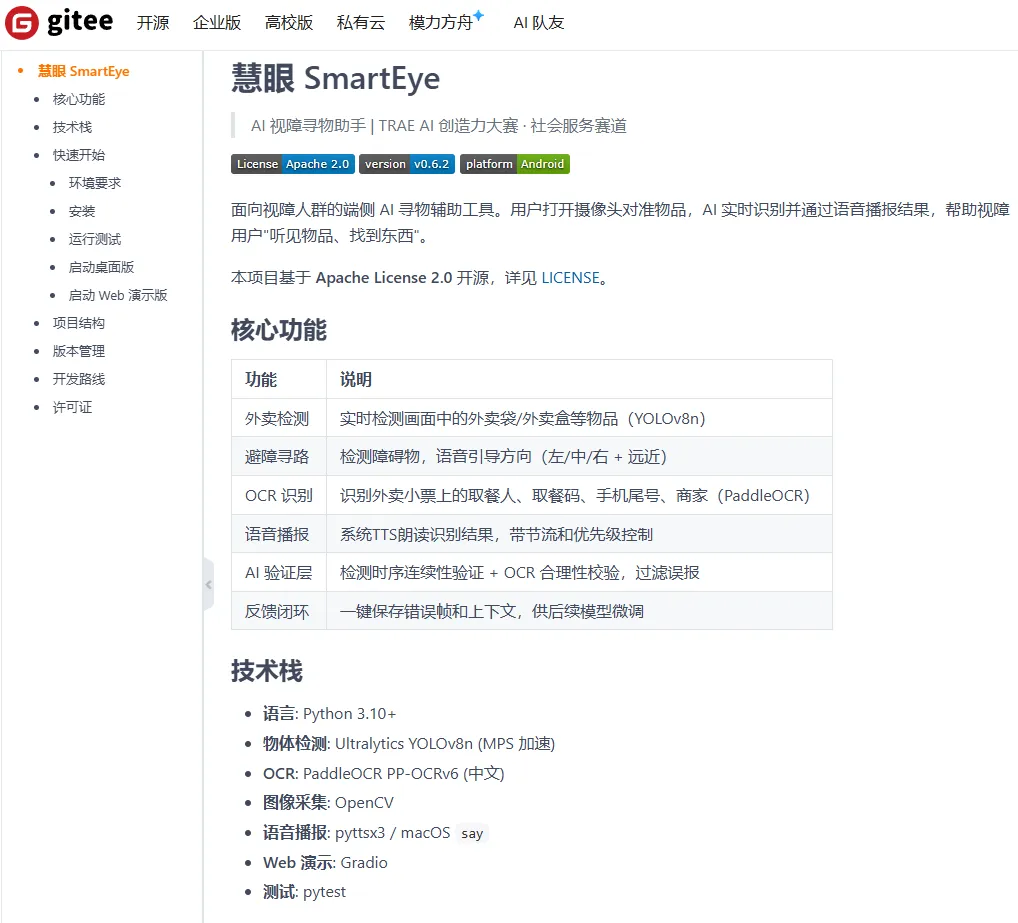Click the 避障寻路 table cell
The image size is (1018, 923).
(279, 457)
